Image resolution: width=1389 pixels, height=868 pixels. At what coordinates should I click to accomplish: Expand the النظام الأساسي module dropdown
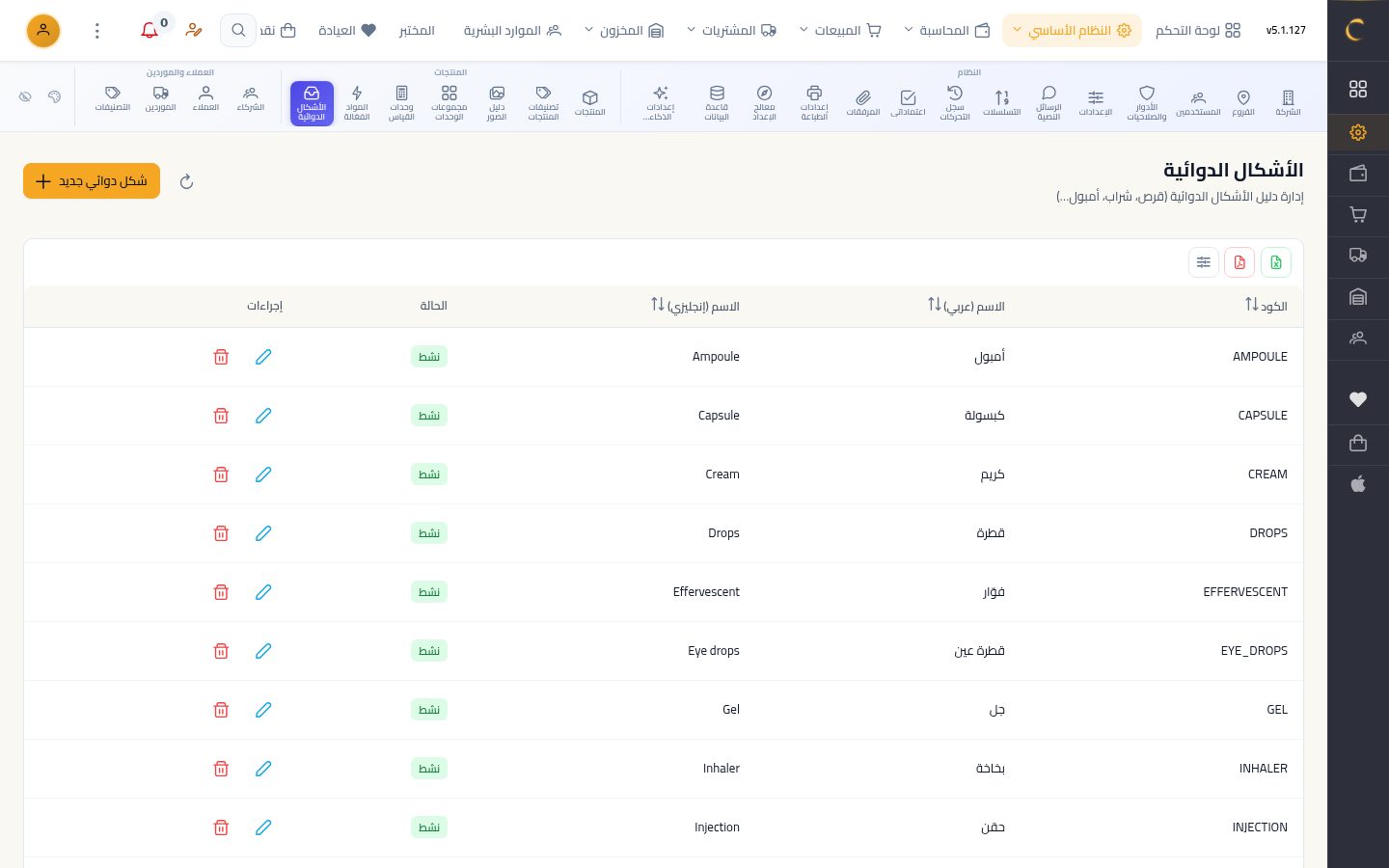click(1072, 31)
